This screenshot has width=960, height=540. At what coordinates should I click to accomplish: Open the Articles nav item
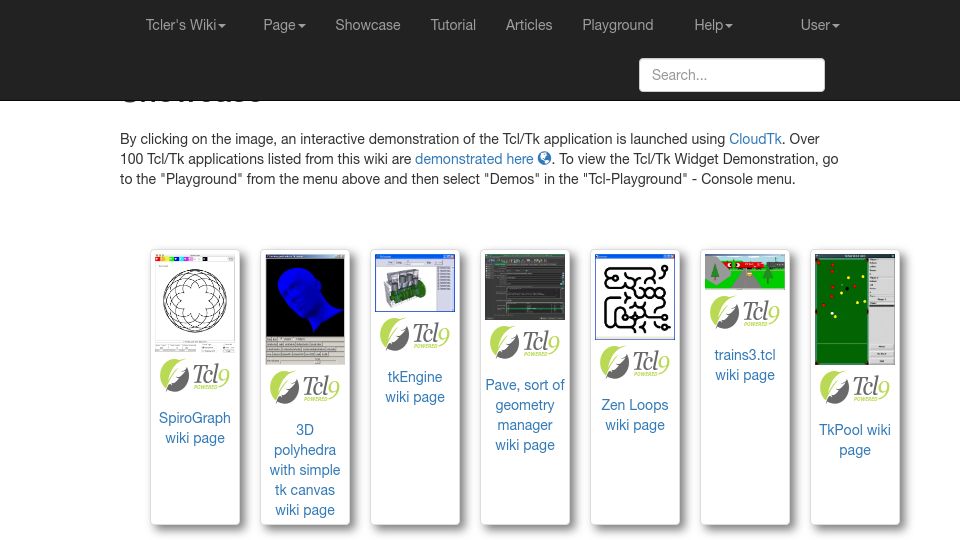click(x=529, y=25)
